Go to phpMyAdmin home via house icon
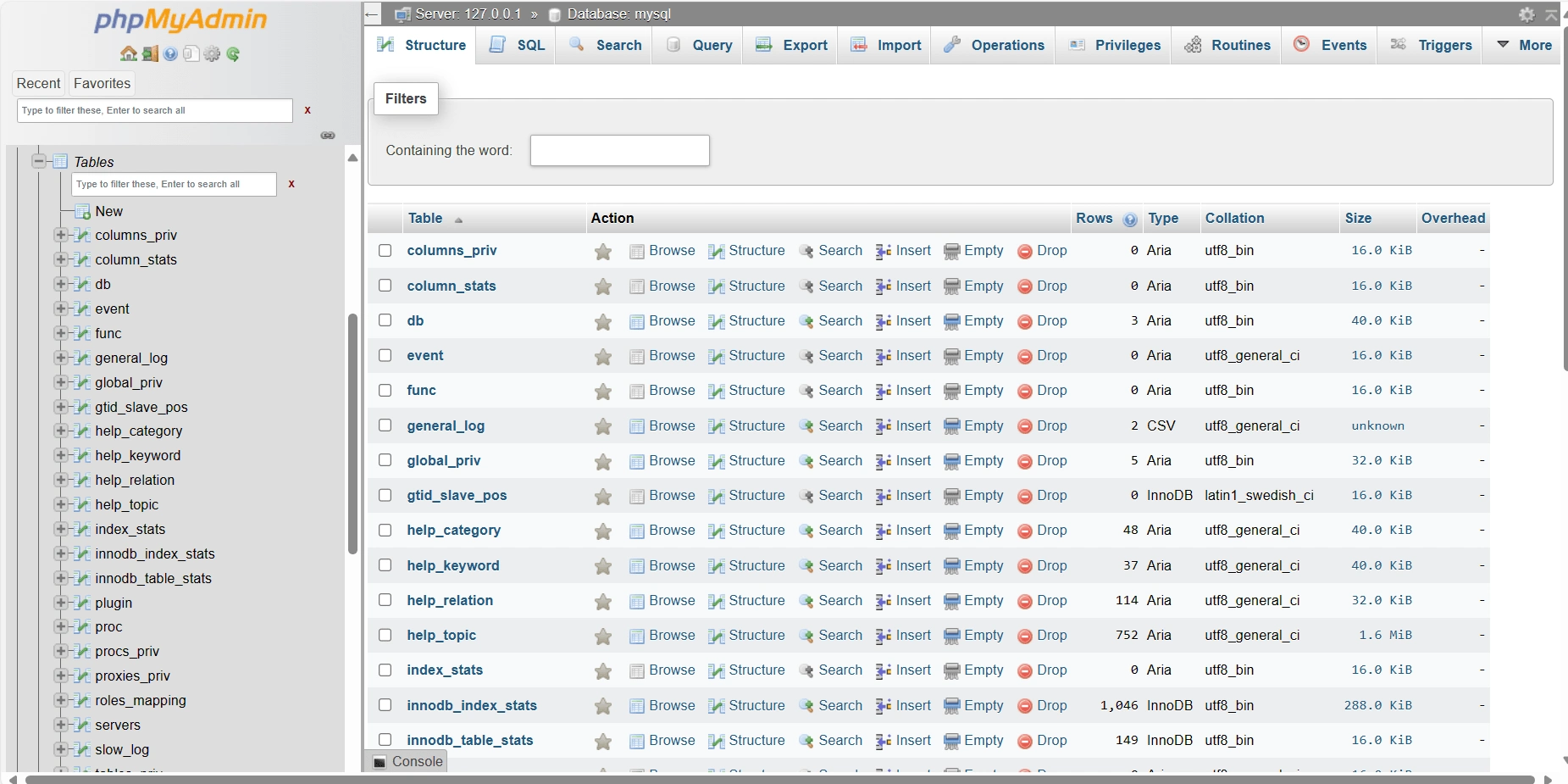Viewport: 1568px width, 784px height. (129, 53)
